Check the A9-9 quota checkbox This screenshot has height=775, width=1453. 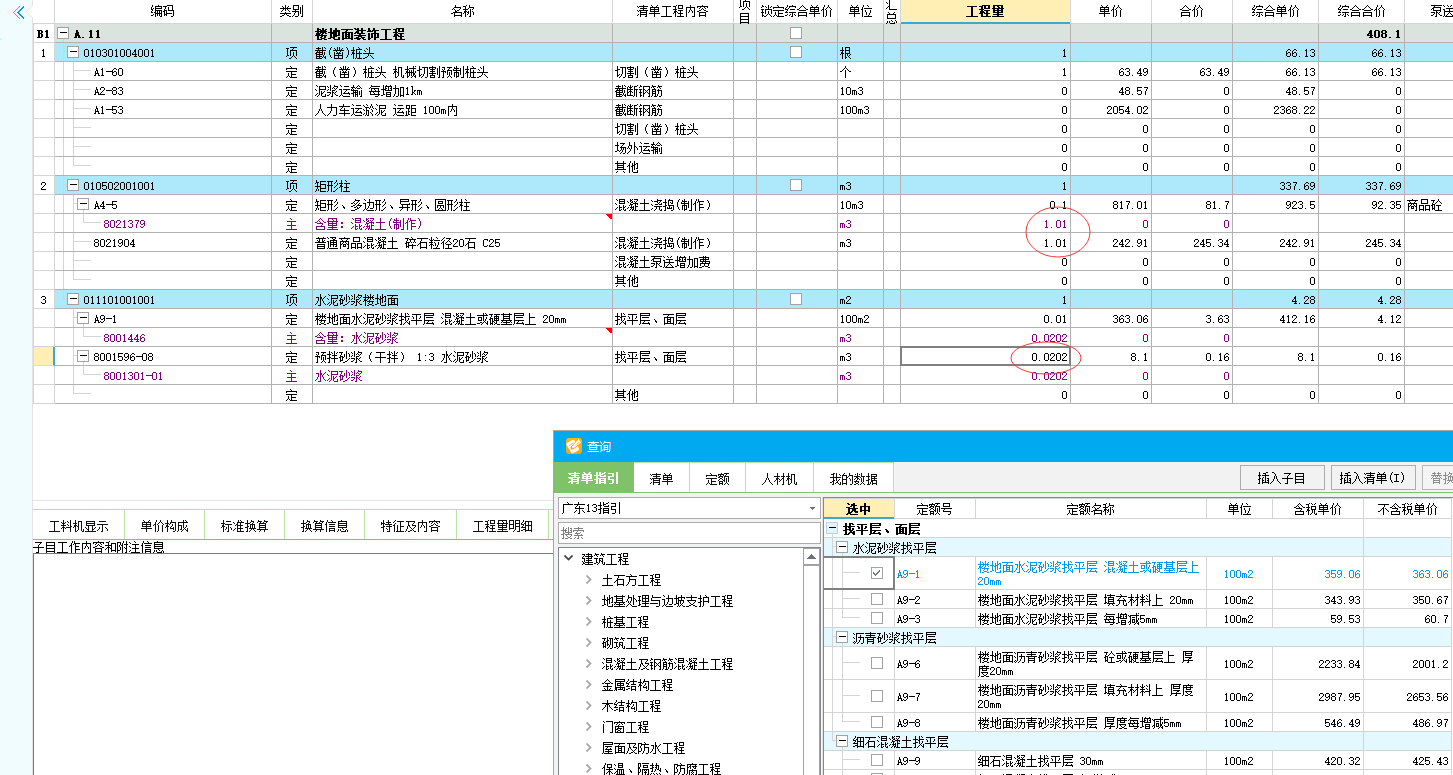877,761
